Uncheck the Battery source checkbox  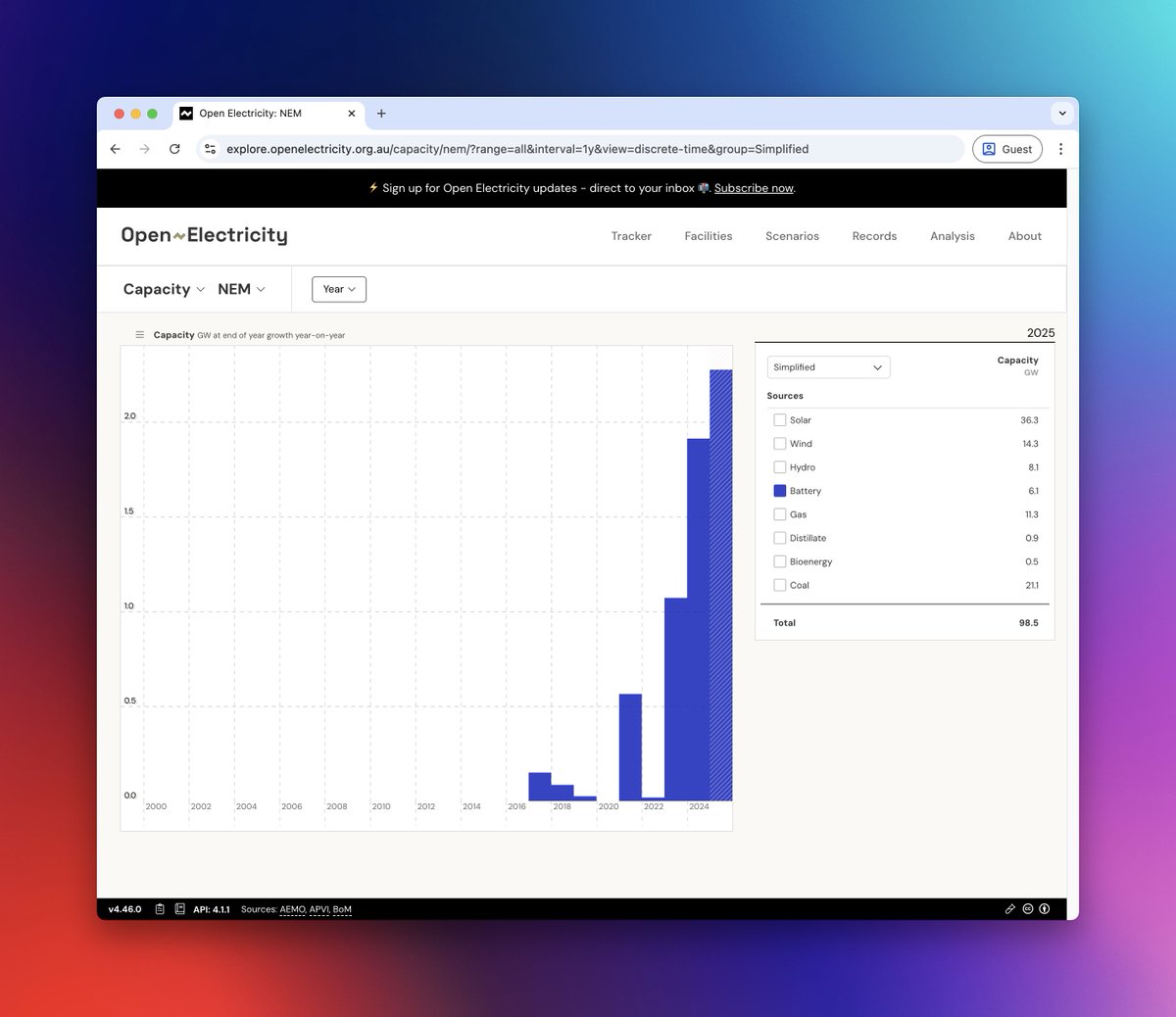click(780, 491)
